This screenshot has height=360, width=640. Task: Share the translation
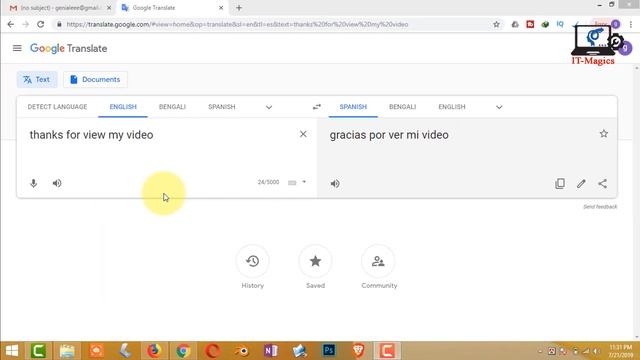point(602,184)
